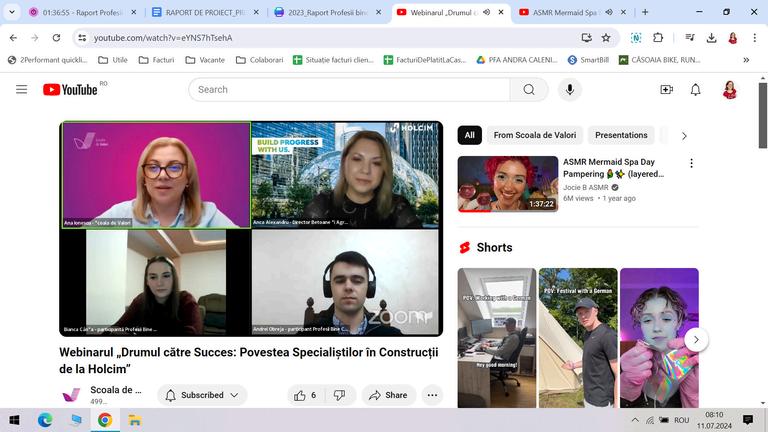The width and height of the screenshot is (768, 432).
Task: Switch to 01:36:55 Raport Profesii tab
Action: [x=81, y=12]
